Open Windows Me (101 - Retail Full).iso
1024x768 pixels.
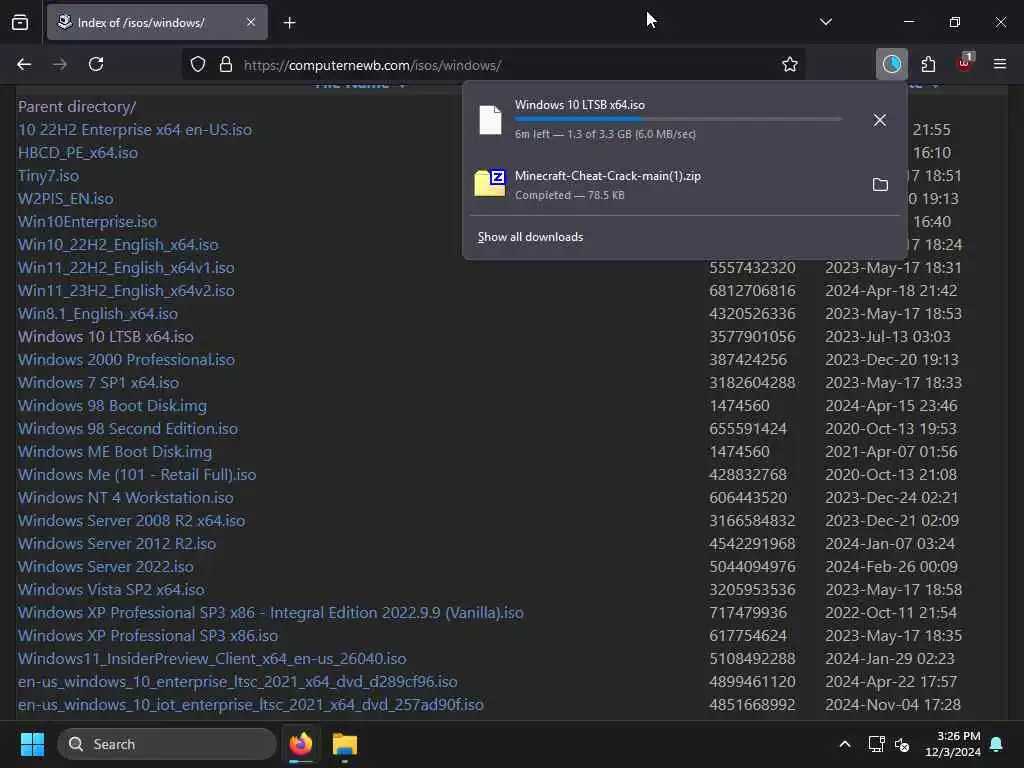tap(137, 475)
